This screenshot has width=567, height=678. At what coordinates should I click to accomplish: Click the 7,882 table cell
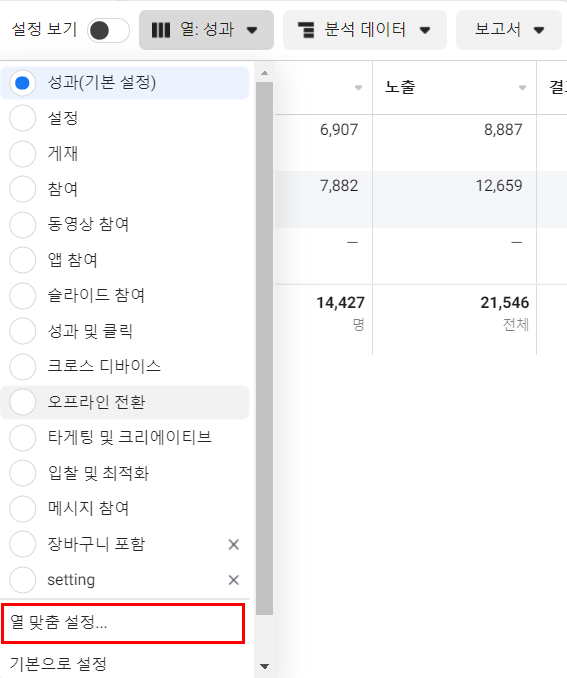(x=339, y=185)
